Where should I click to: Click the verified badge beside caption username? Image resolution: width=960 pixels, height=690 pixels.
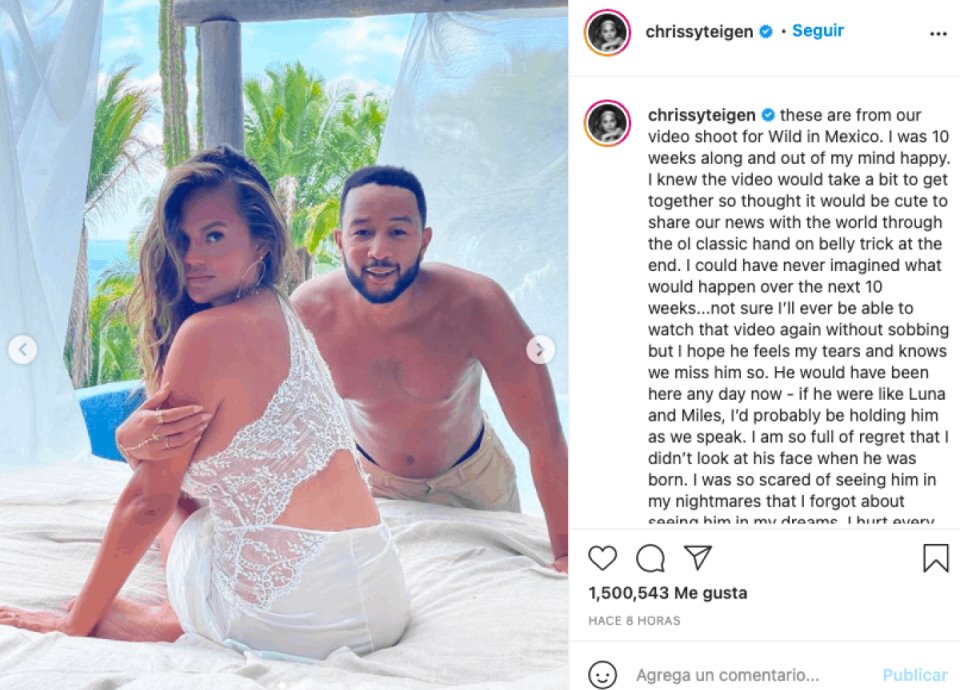click(768, 114)
